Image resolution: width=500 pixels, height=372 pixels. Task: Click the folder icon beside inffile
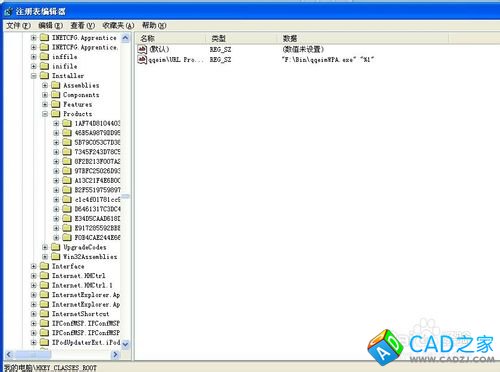[x=44, y=57]
